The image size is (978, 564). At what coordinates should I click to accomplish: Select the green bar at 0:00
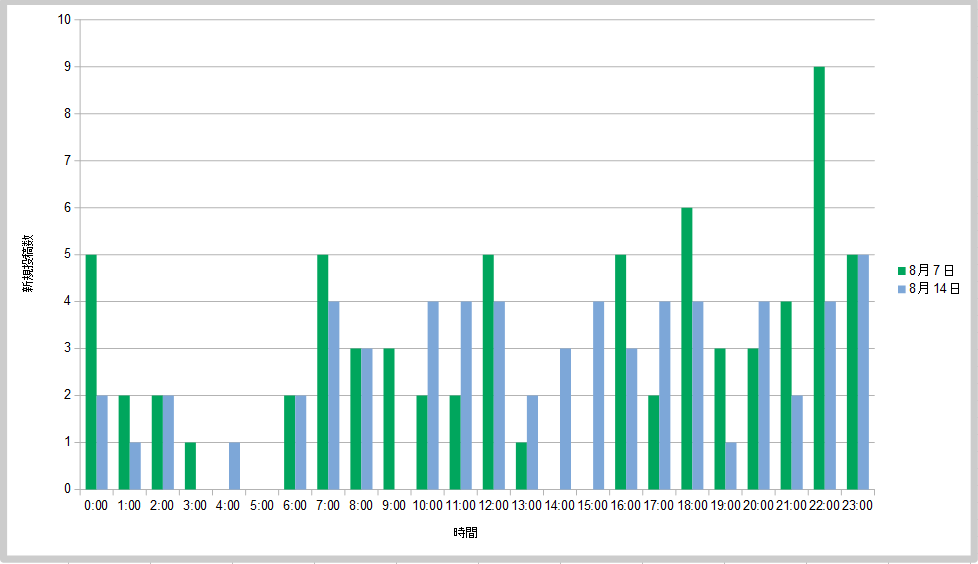pos(91,372)
